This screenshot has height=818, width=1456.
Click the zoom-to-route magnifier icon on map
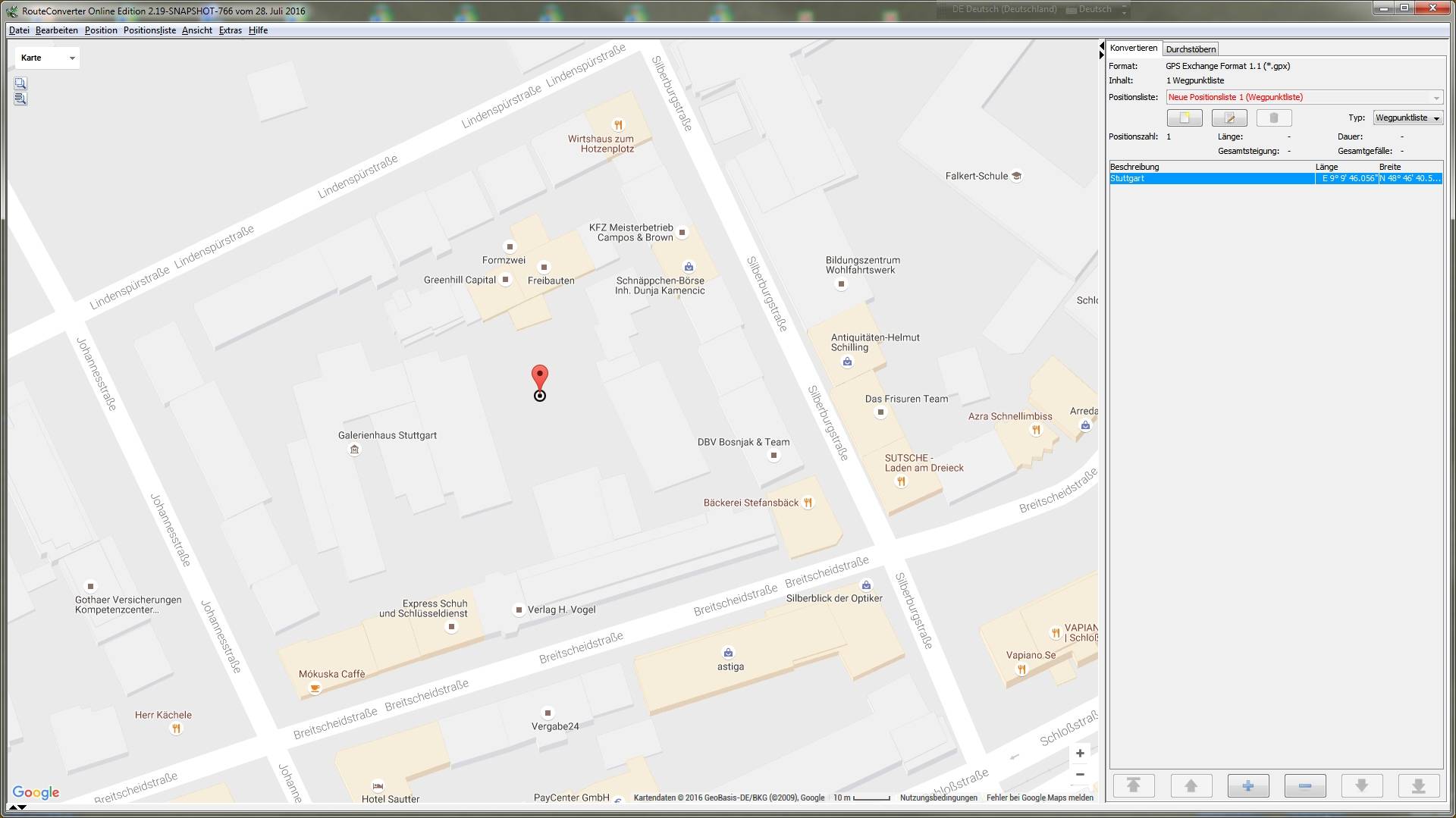(x=20, y=99)
